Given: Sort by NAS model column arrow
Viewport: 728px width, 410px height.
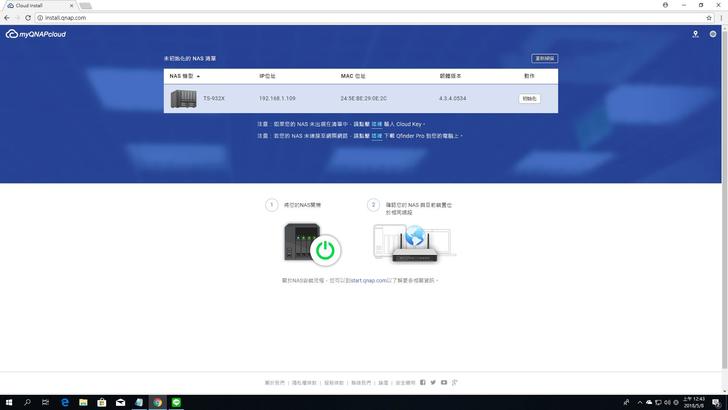Looking at the screenshot, I should tap(198, 76).
